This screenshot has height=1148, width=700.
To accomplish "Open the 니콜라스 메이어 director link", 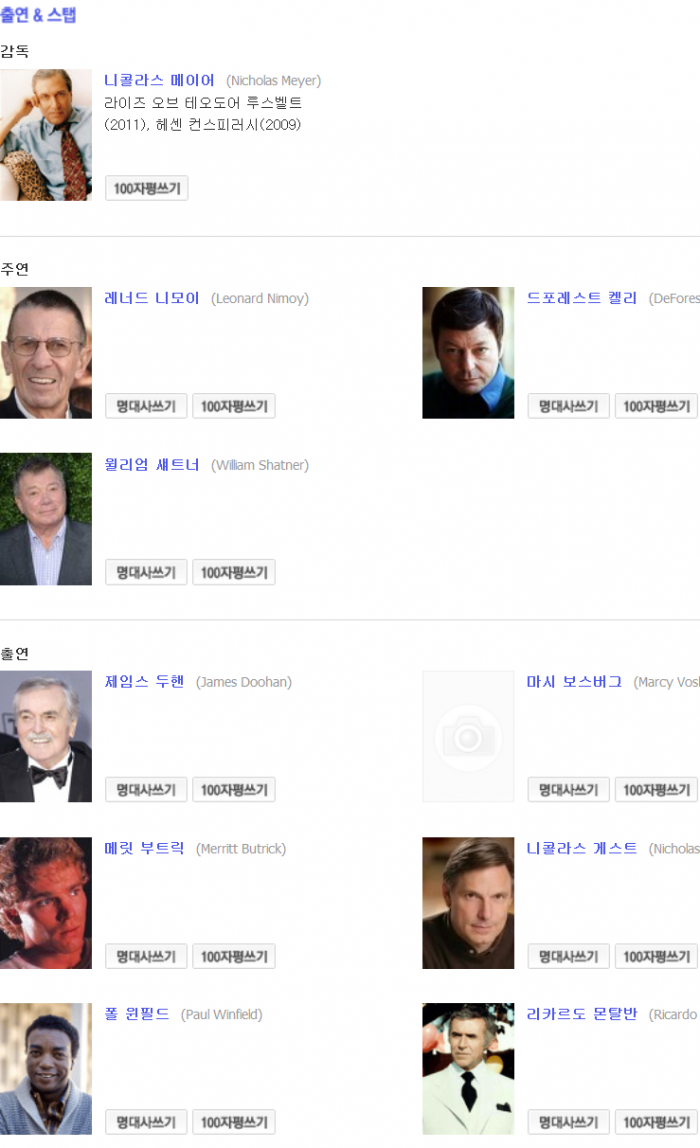I will 159,80.
